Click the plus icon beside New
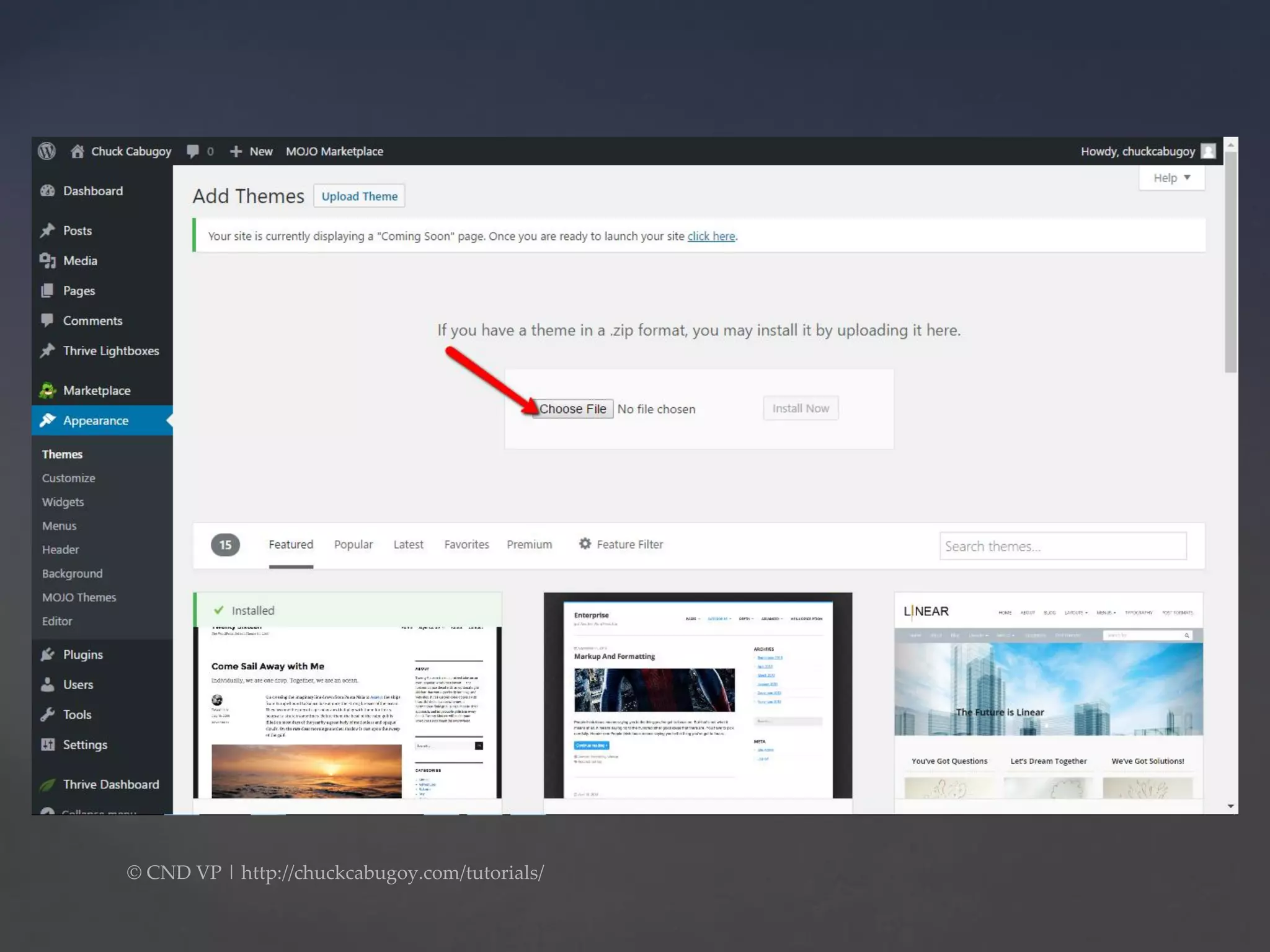This screenshot has height=952, width=1270. [x=236, y=151]
